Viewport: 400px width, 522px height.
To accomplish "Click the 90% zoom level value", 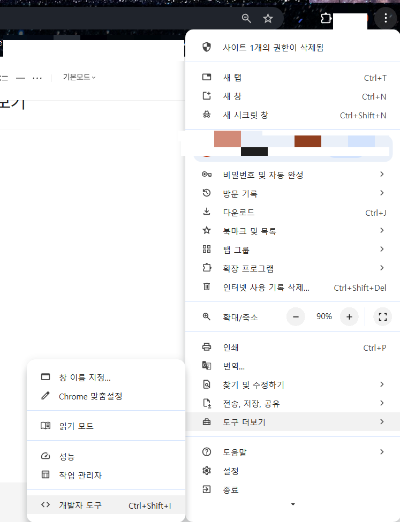I will [x=324, y=316].
